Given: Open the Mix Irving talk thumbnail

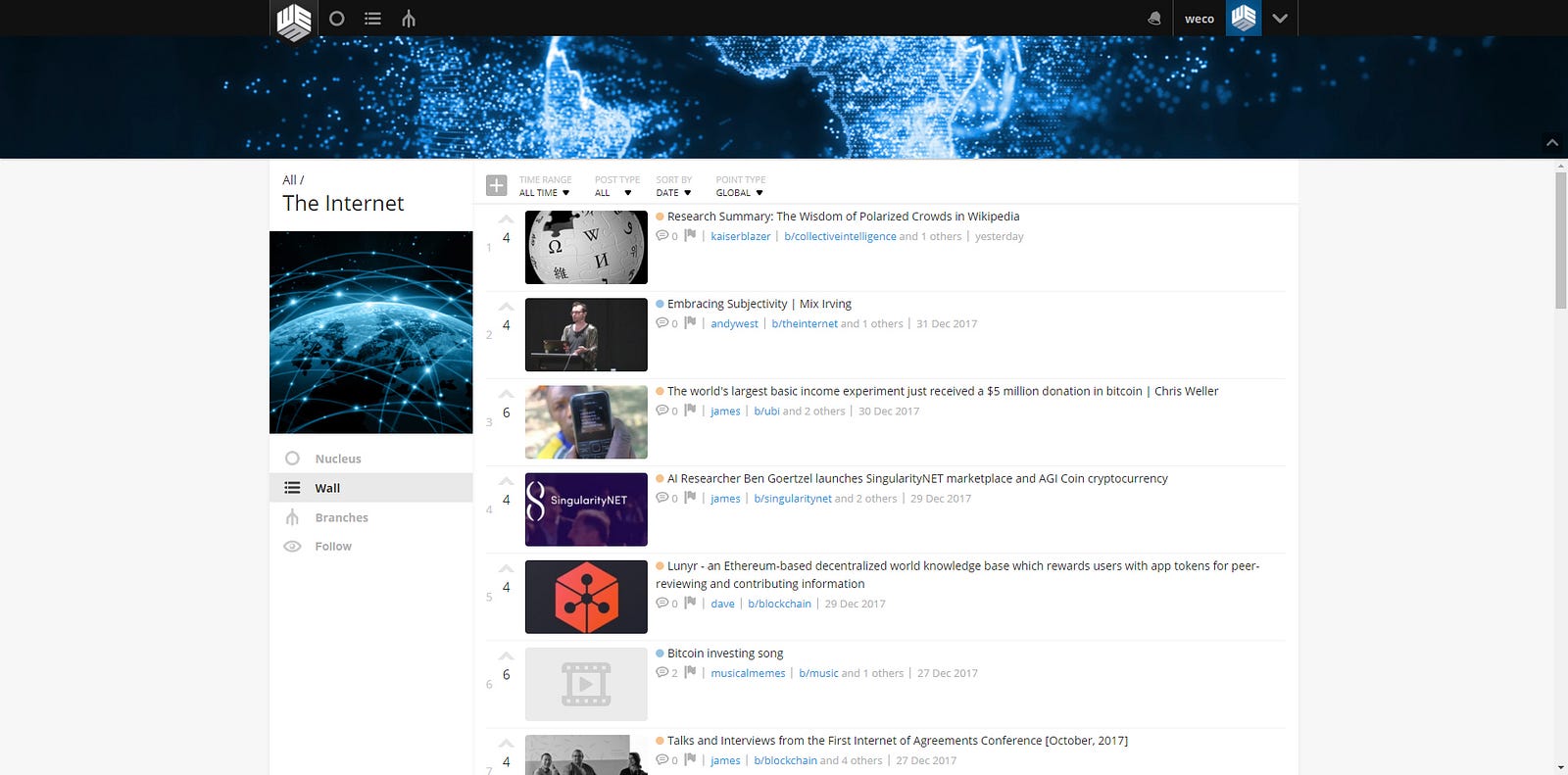Looking at the screenshot, I should pyautogui.click(x=586, y=334).
